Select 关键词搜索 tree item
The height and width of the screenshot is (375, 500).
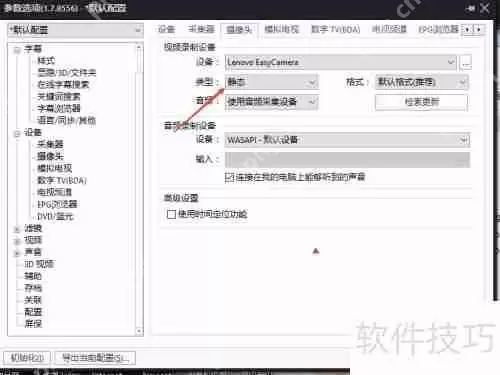click(x=59, y=97)
